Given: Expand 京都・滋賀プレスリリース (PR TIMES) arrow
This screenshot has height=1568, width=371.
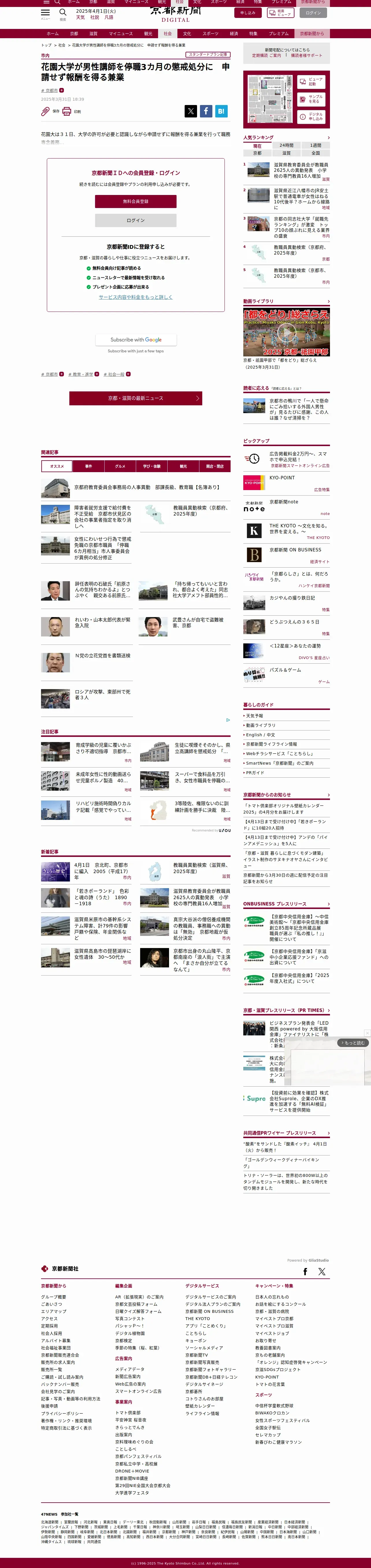Looking at the screenshot, I should (329, 1011).
